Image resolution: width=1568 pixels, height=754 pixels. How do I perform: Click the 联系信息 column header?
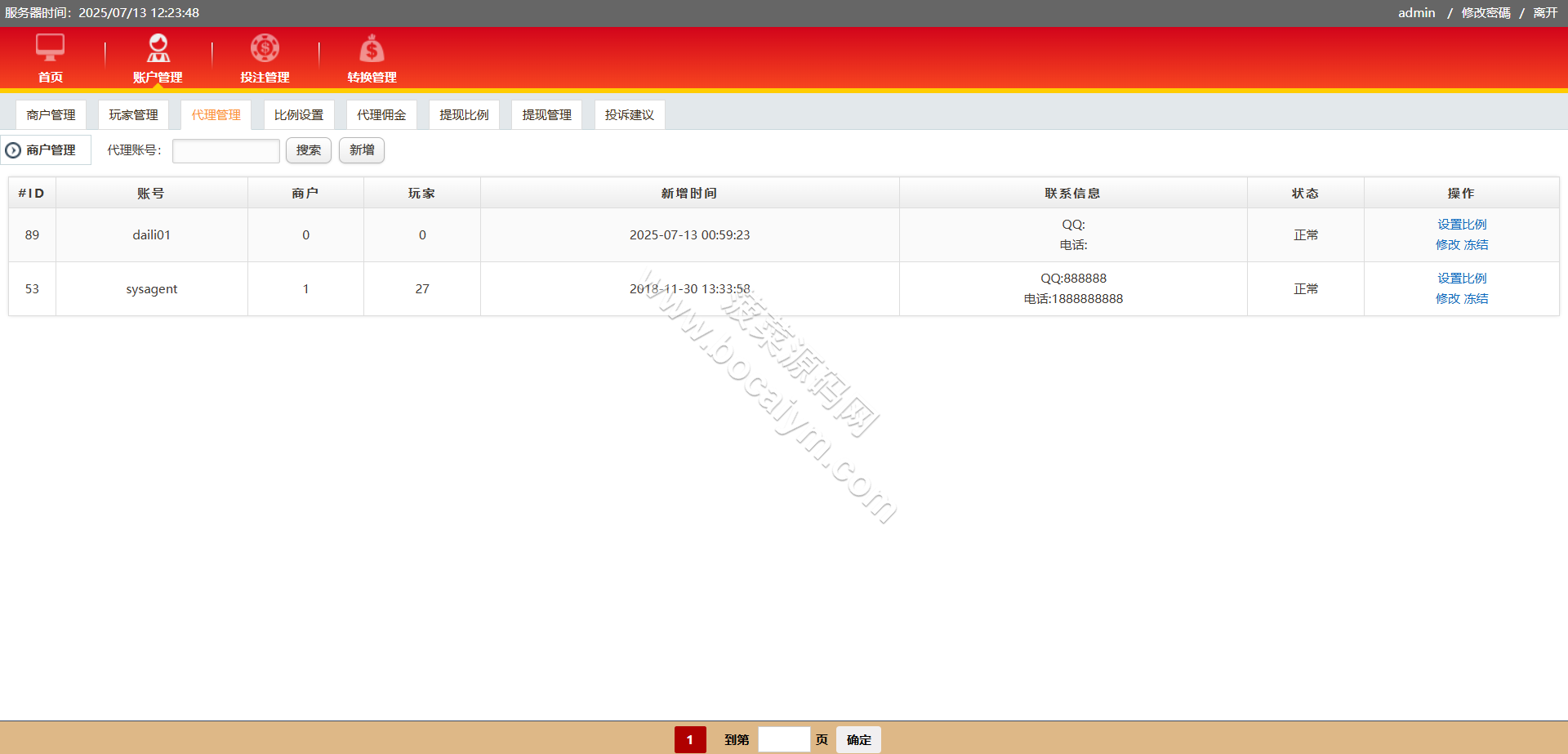click(x=1073, y=194)
